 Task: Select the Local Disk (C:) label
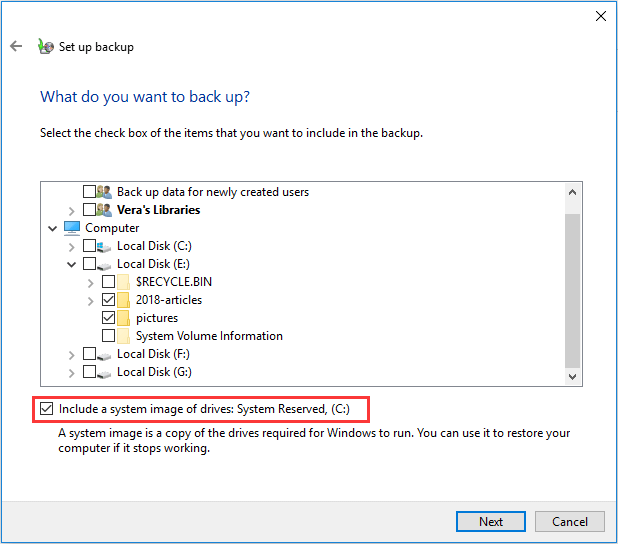(154, 246)
